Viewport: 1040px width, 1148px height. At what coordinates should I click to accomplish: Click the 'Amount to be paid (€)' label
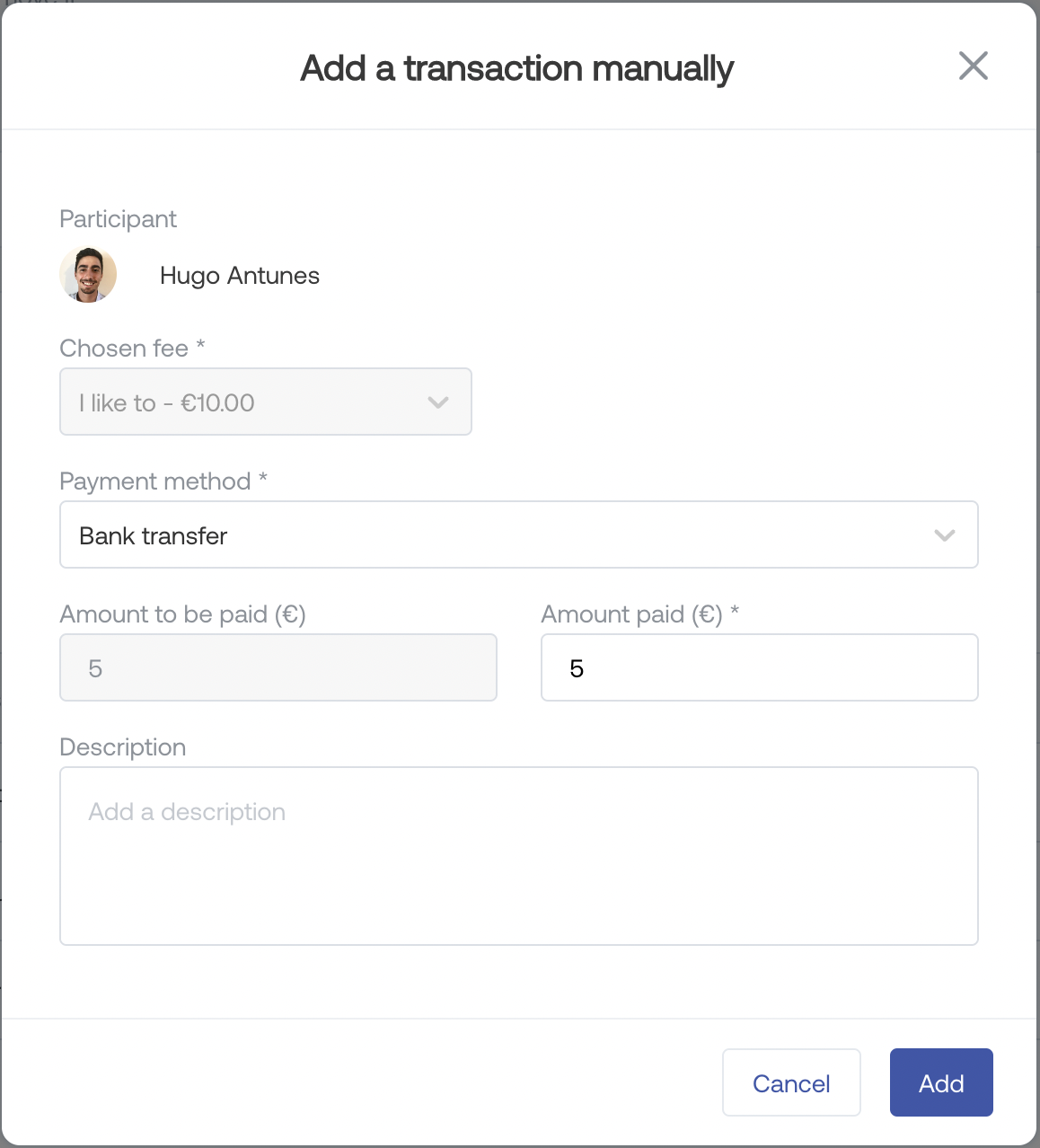tap(182, 614)
